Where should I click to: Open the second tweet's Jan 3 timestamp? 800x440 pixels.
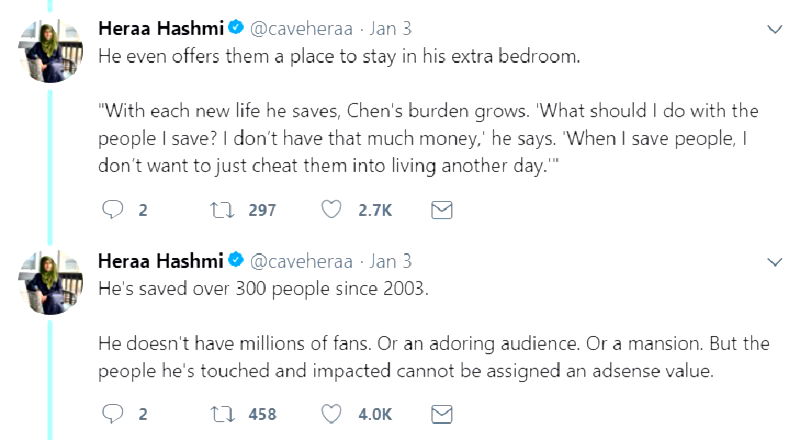(x=391, y=262)
